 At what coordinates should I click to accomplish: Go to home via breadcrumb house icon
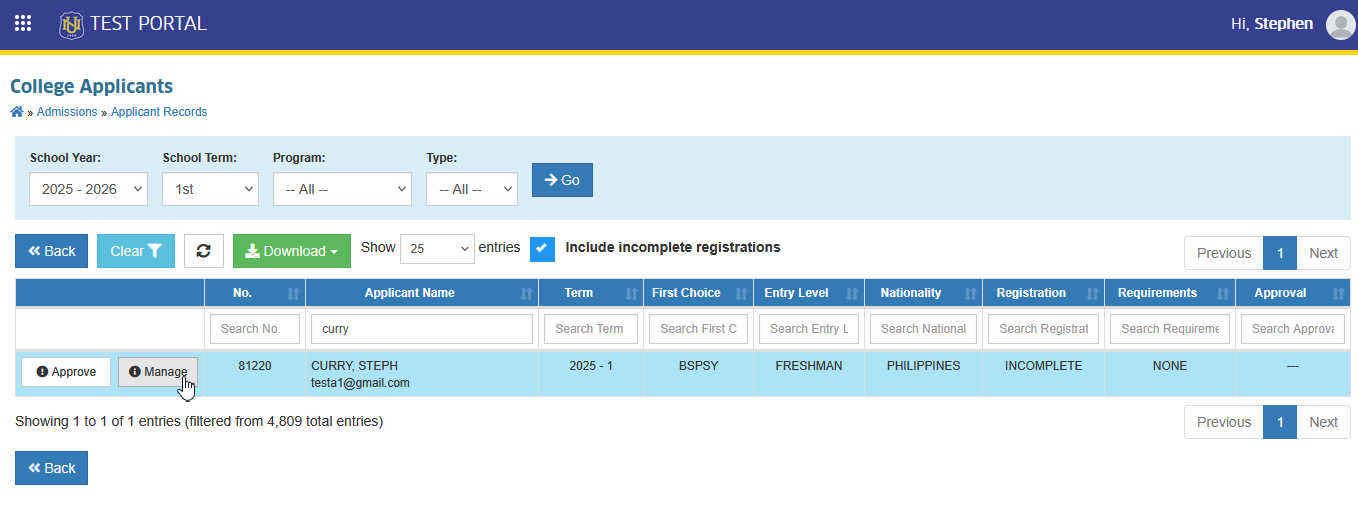point(17,112)
